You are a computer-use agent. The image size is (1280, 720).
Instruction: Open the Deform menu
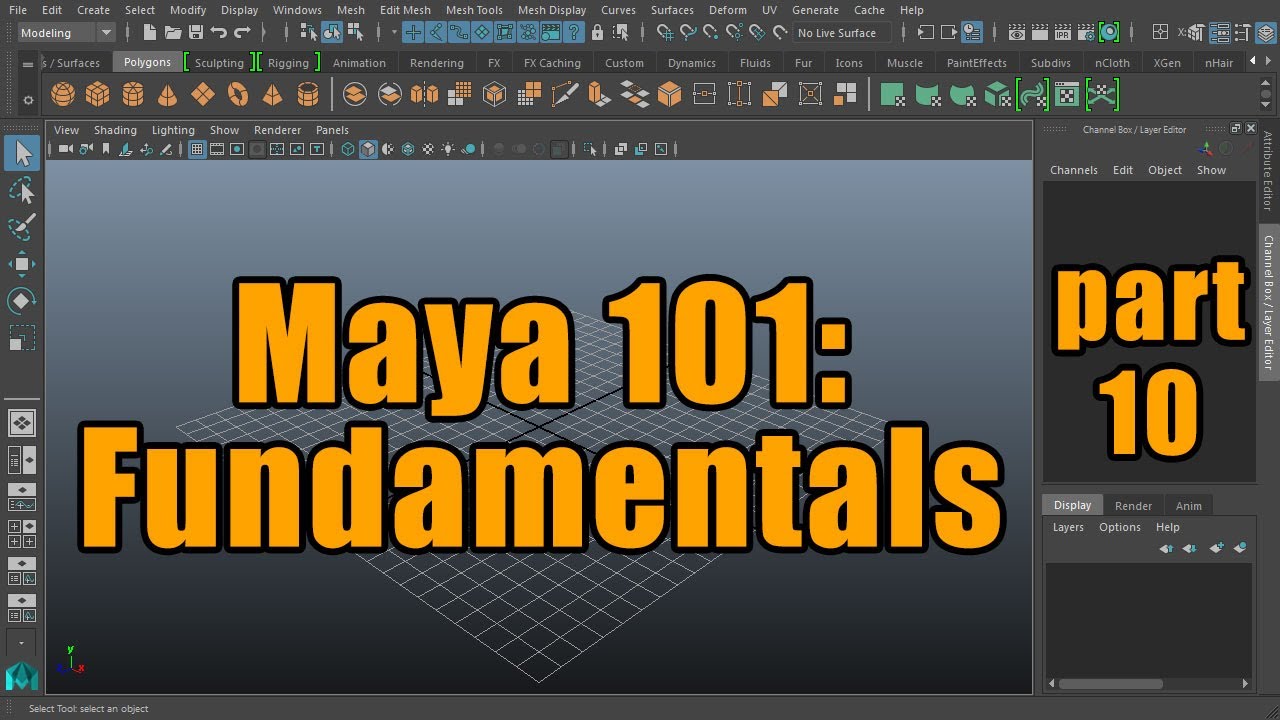(x=728, y=10)
